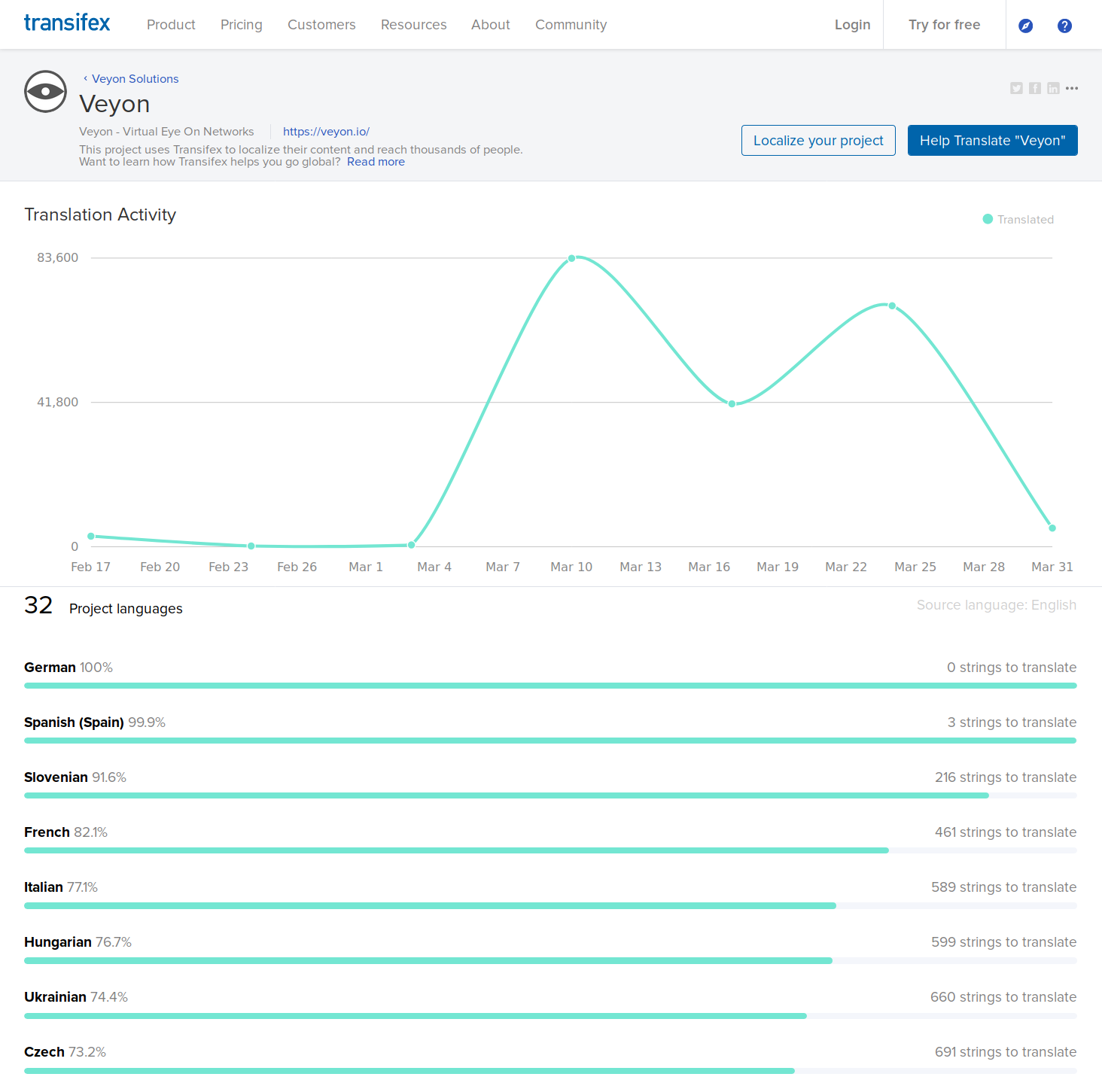Click the Czech progress bar
1102x1092 pixels.
(x=550, y=1070)
